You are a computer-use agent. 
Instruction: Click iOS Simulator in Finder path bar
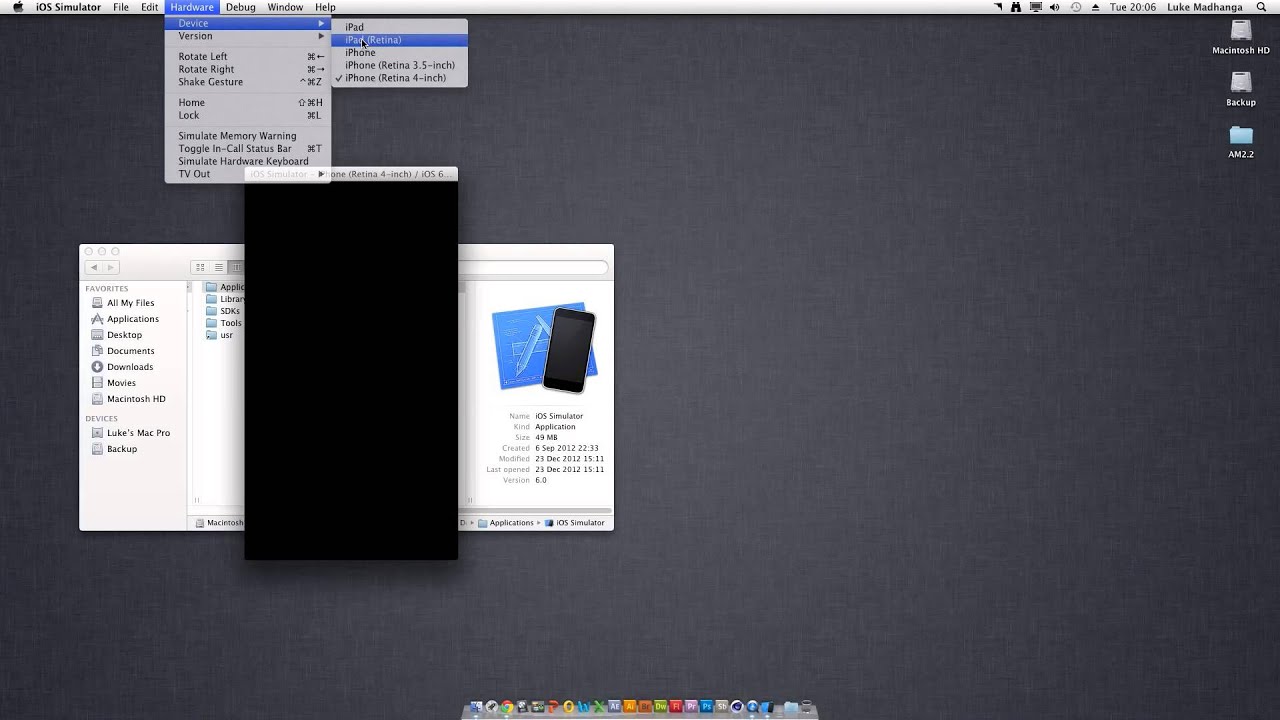[575, 523]
